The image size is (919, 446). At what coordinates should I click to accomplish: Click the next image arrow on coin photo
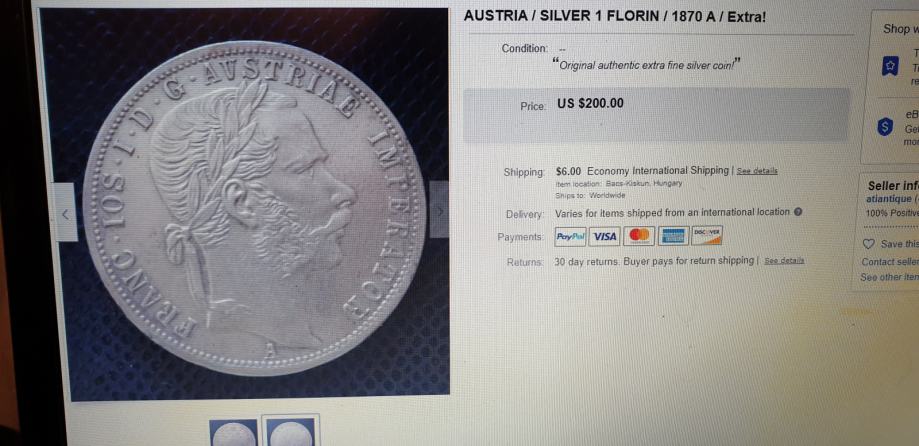click(x=439, y=209)
